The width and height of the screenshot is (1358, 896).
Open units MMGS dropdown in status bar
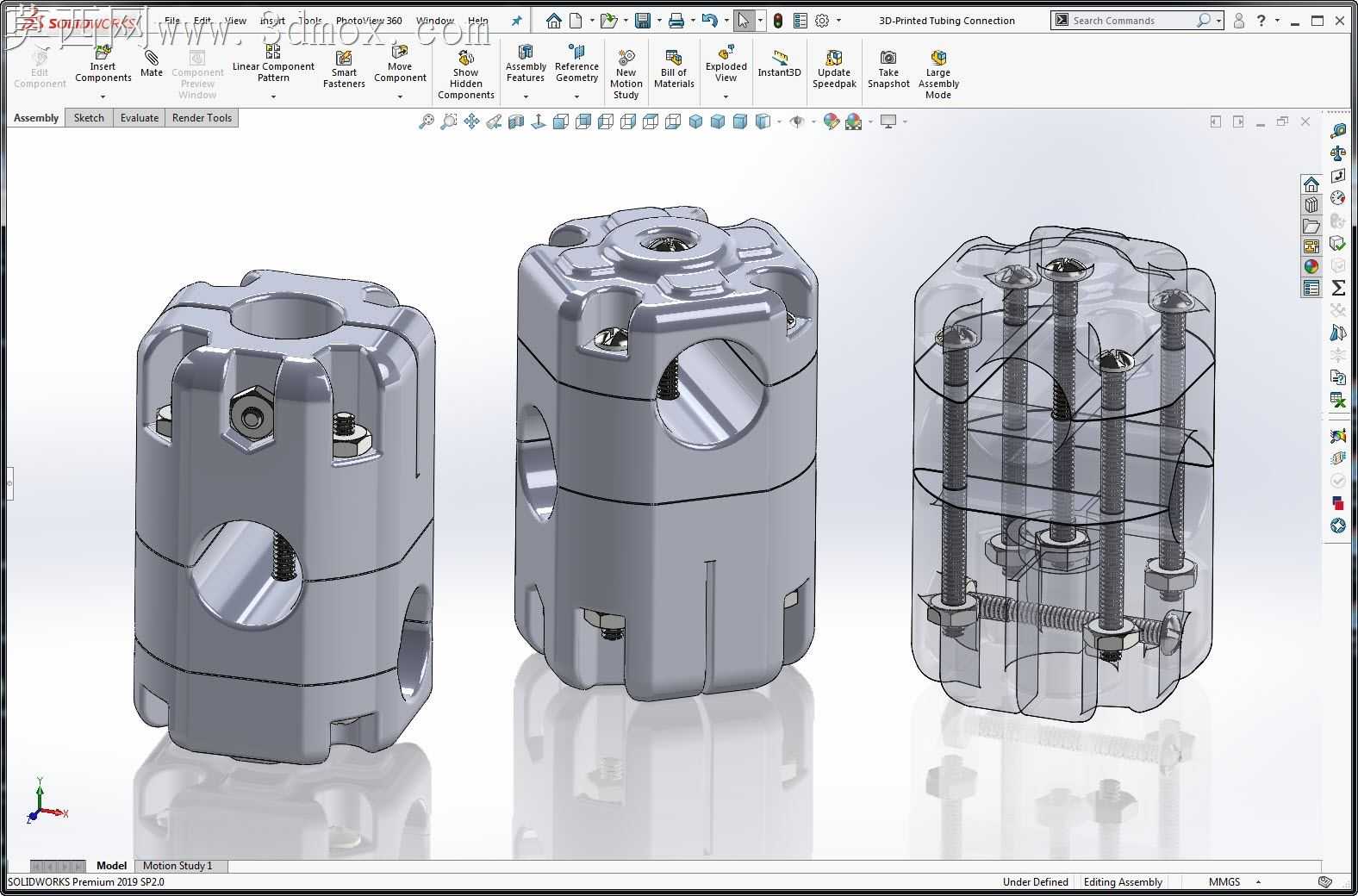click(x=1258, y=881)
